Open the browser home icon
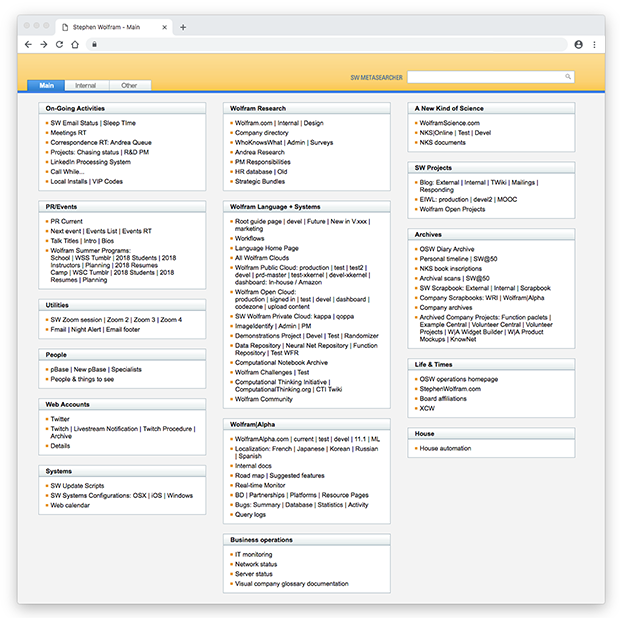Image resolution: width=620 pixels, height=620 pixels. point(75,44)
